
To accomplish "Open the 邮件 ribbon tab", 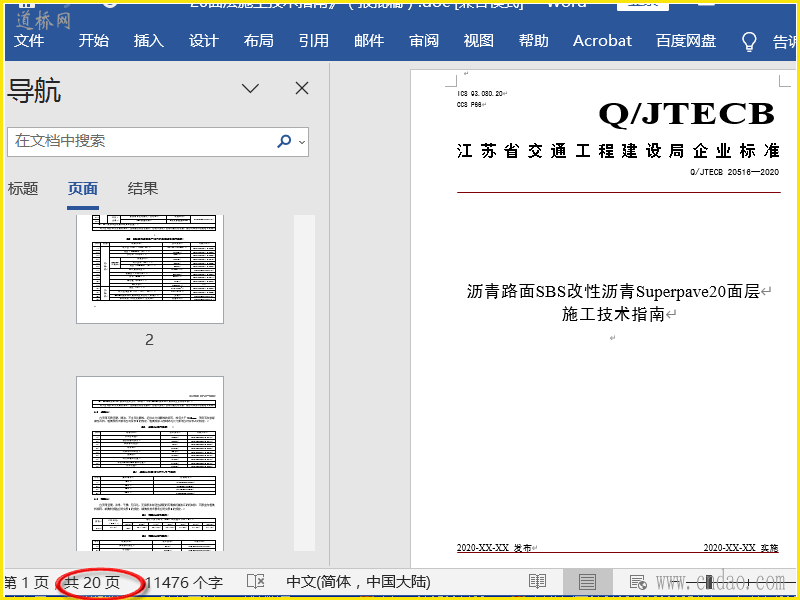I will 368,41.
